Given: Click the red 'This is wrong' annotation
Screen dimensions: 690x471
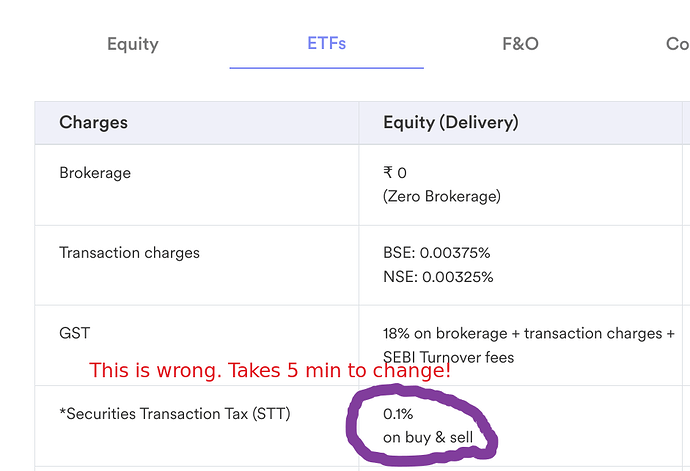Looking at the screenshot, I should [x=270, y=370].
